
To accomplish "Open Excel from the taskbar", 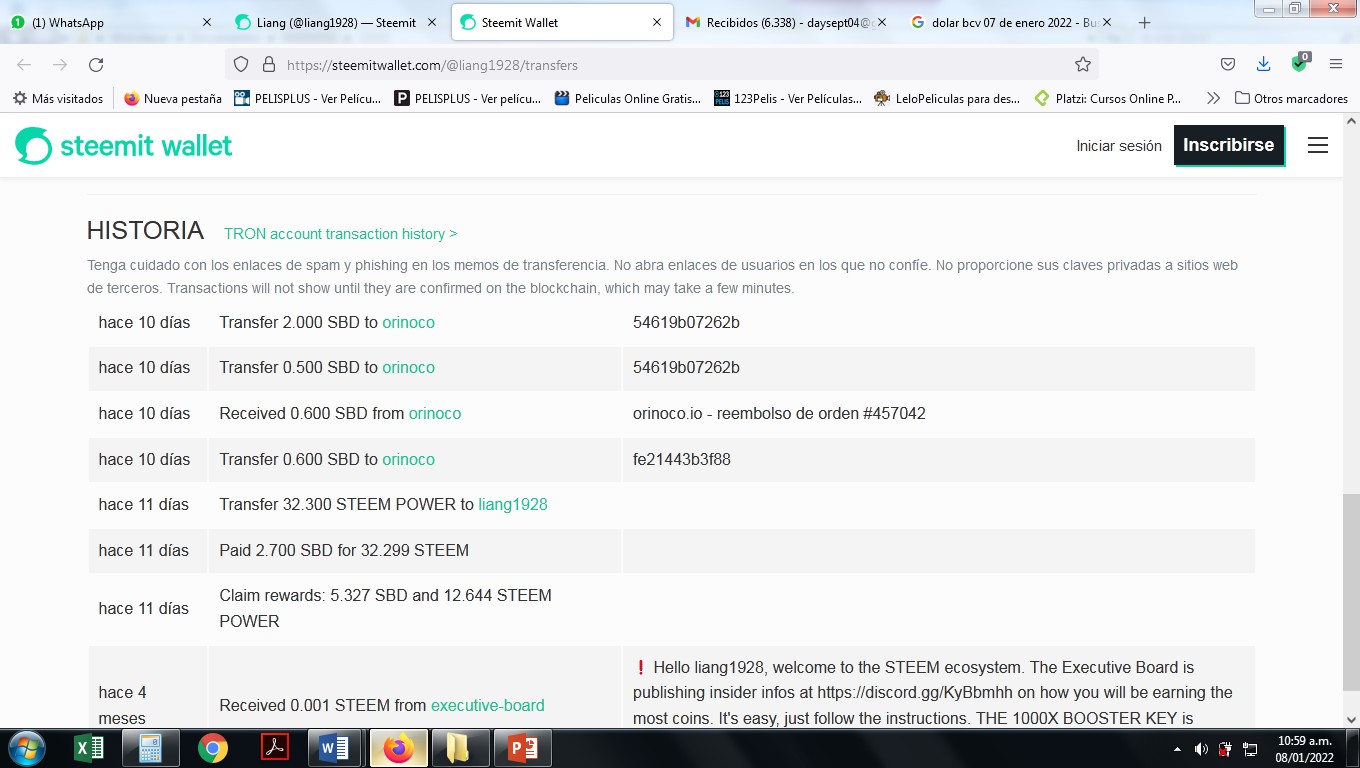I will [89, 748].
